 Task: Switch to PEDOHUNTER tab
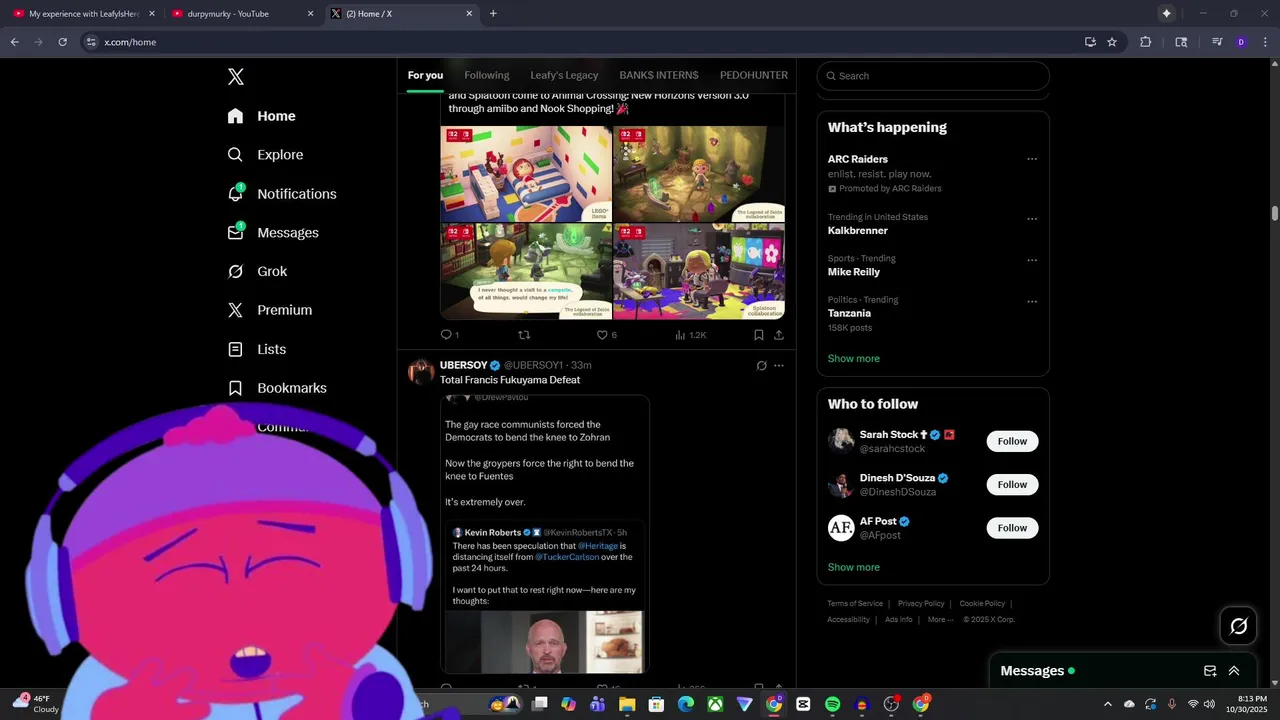click(x=754, y=75)
